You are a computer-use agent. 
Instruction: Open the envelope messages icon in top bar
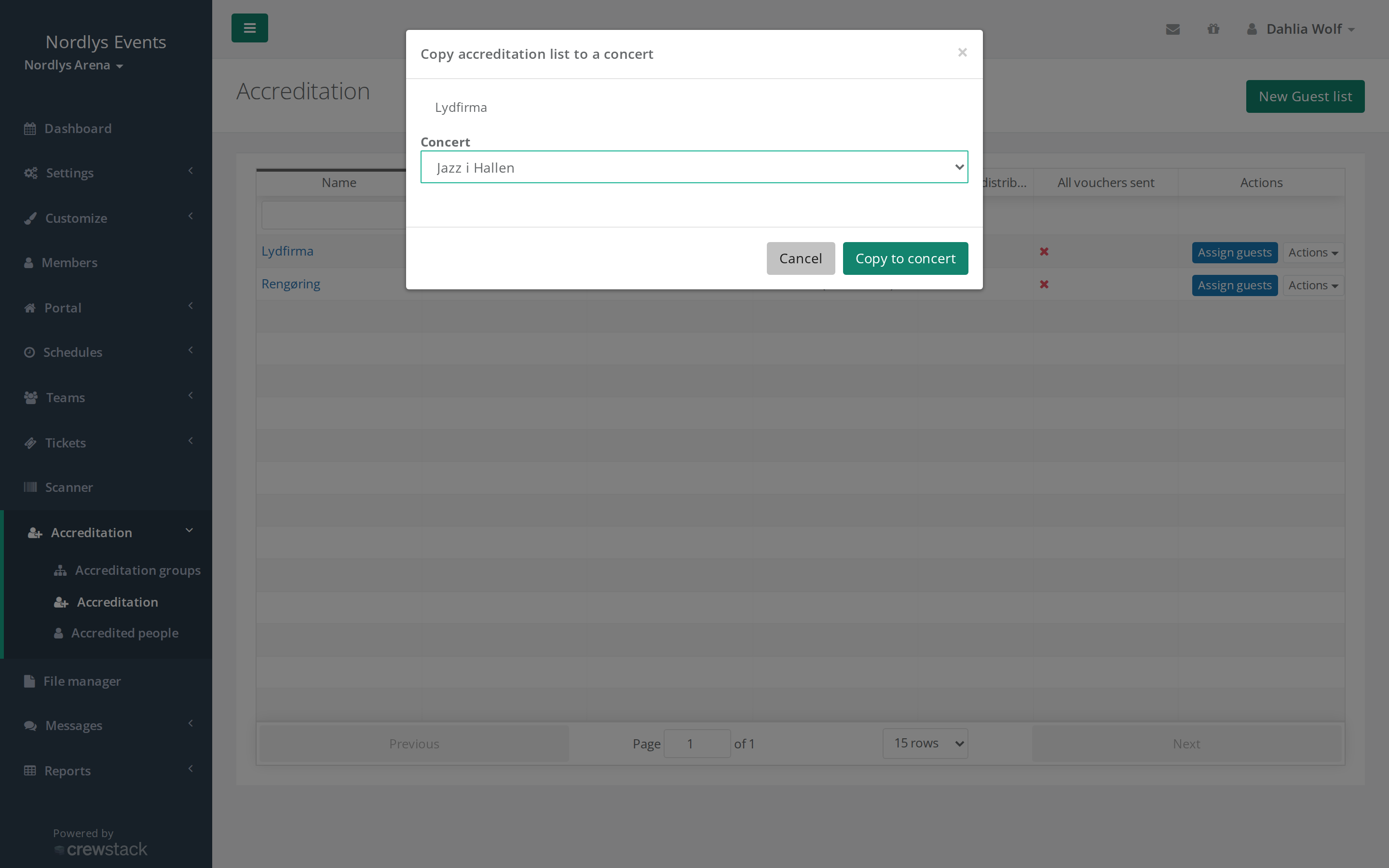click(1172, 29)
